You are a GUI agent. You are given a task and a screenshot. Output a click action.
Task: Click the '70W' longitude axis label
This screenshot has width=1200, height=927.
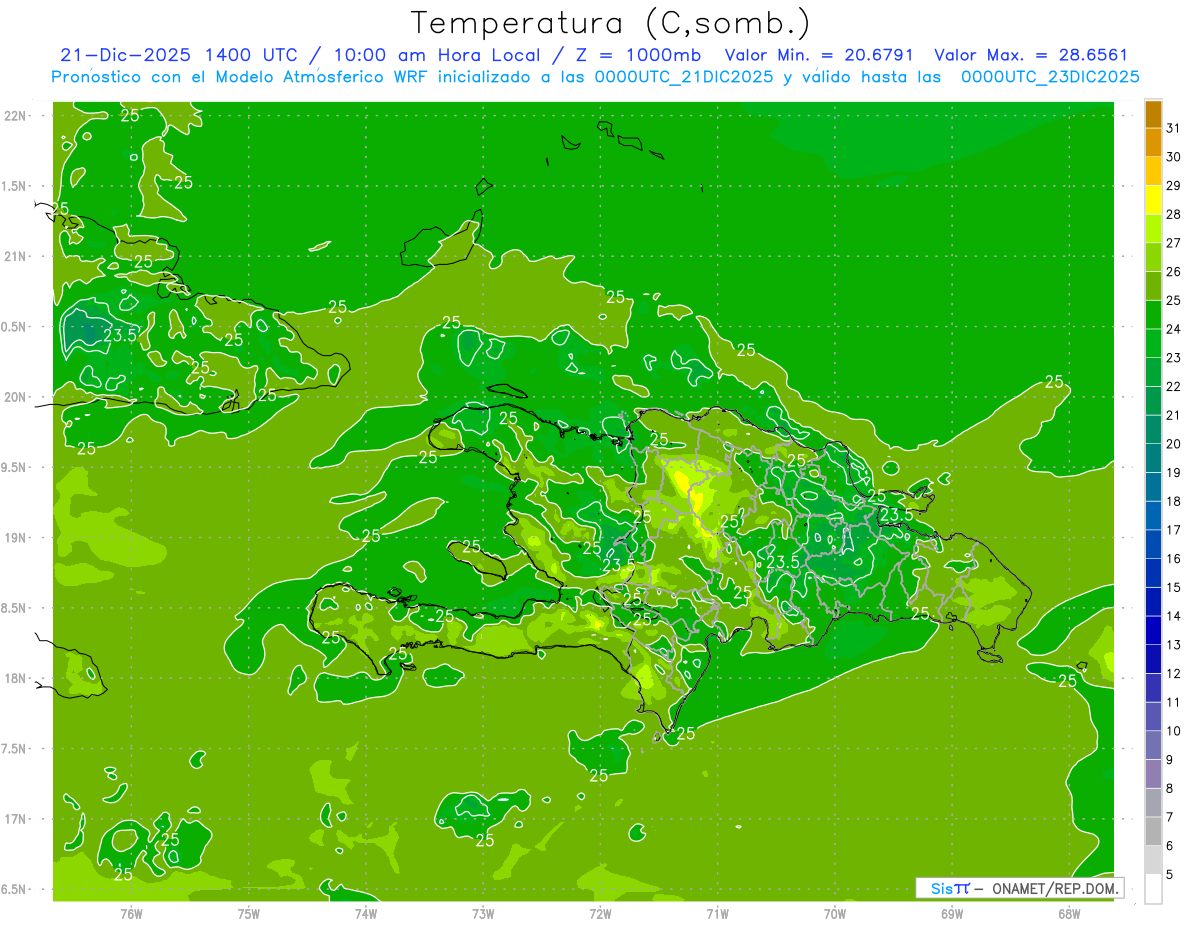tap(835, 913)
